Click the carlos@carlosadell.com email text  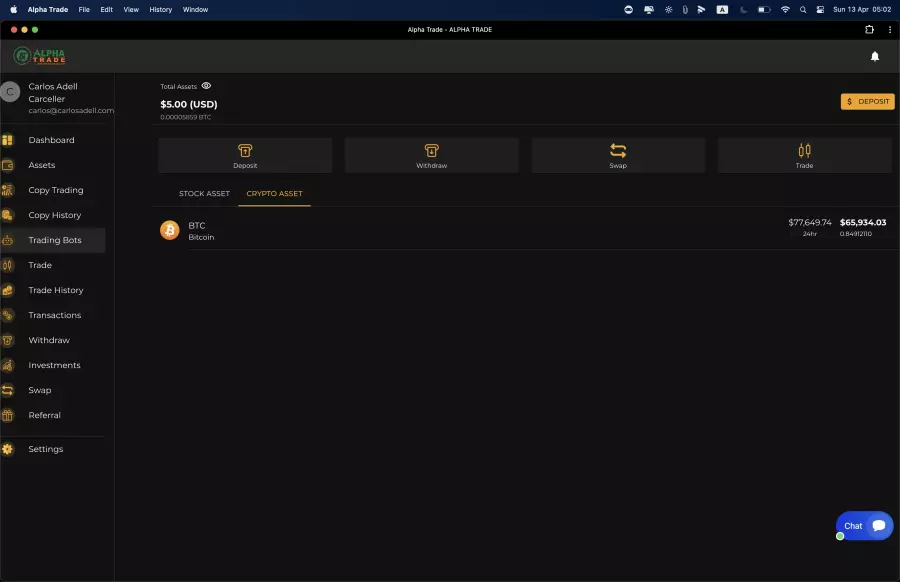[71, 111]
